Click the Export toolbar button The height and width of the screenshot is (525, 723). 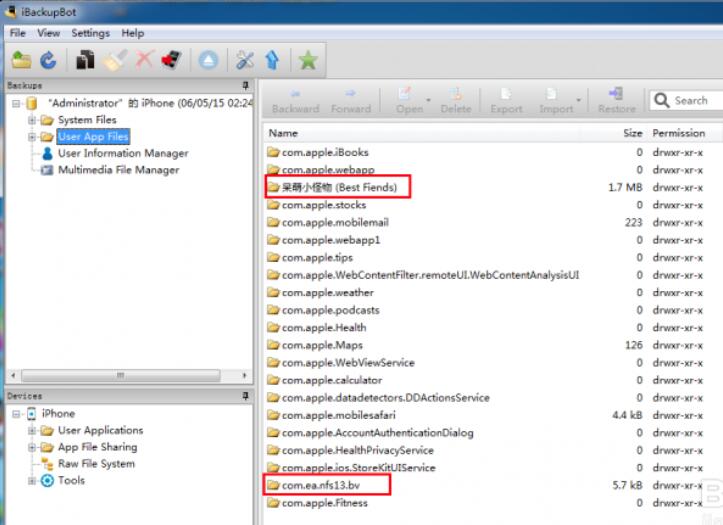click(506, 101)
